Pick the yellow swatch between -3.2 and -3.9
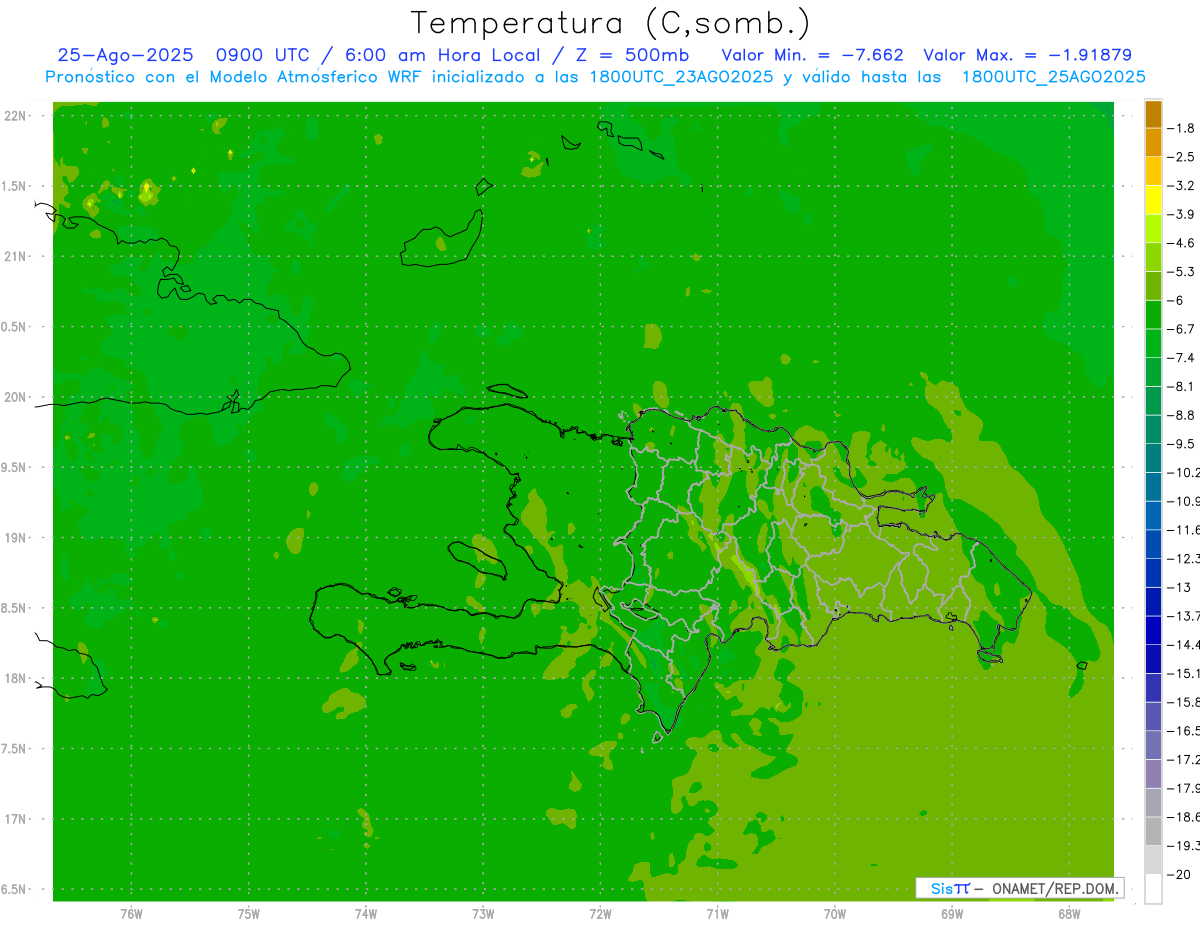This screenshot has width=1200, height=927. click(x=1153, y=200)
